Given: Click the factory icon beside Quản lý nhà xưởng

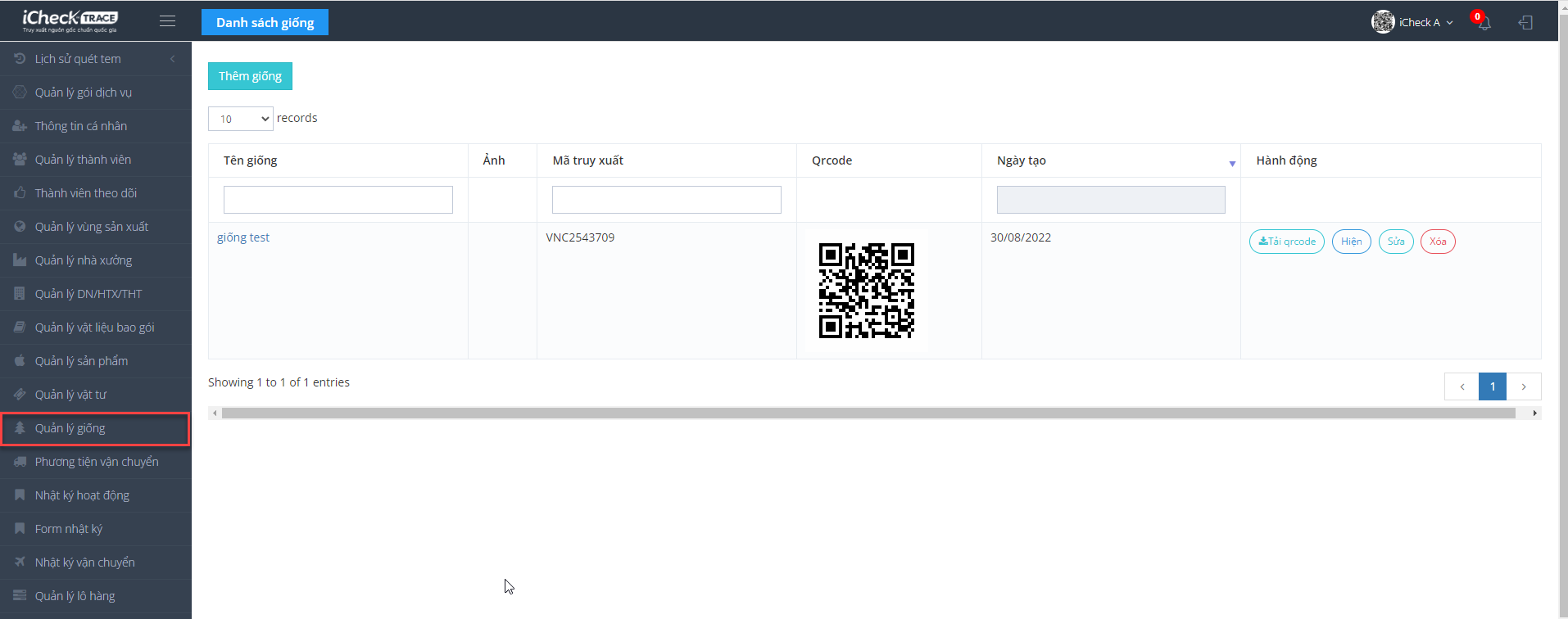Looking at the screenshot, I should point(20,260).
